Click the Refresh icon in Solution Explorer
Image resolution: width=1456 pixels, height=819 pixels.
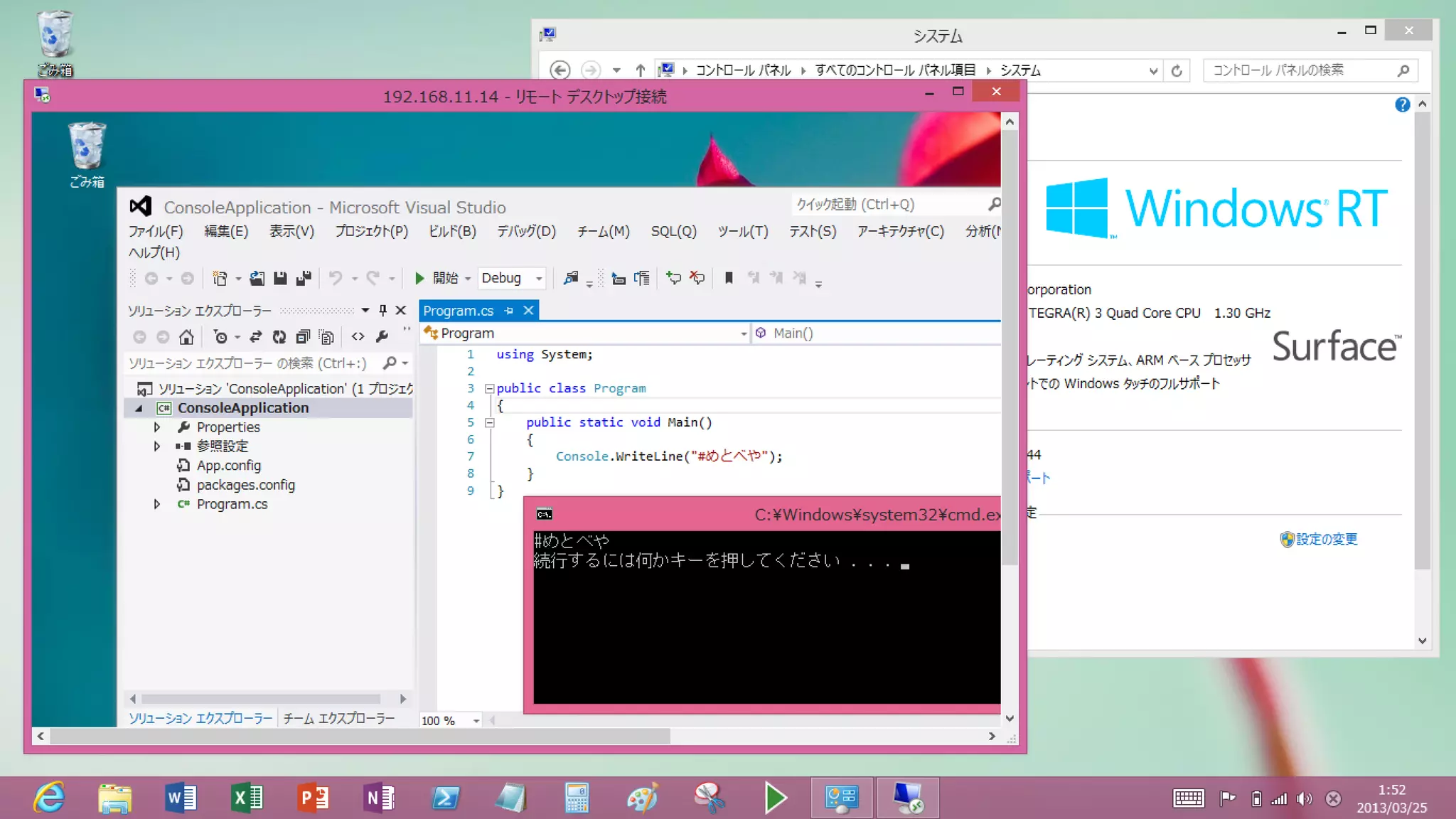tap(279, 337)
